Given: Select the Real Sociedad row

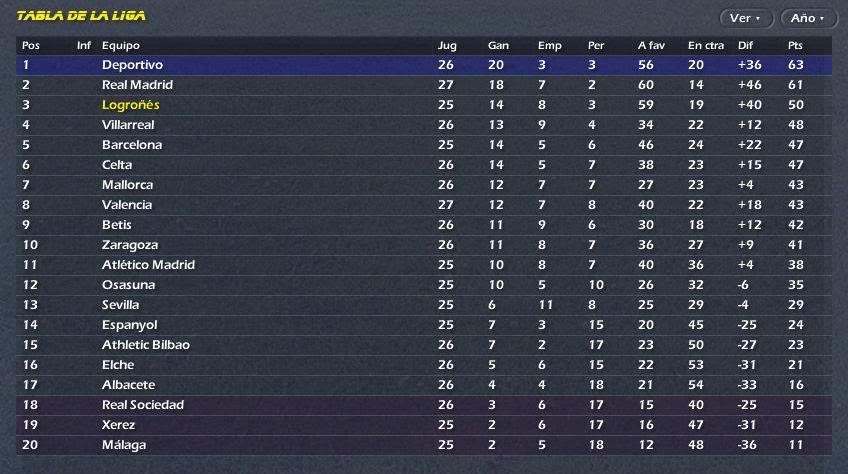Looking at the screenshot, I should coord(424,405).
